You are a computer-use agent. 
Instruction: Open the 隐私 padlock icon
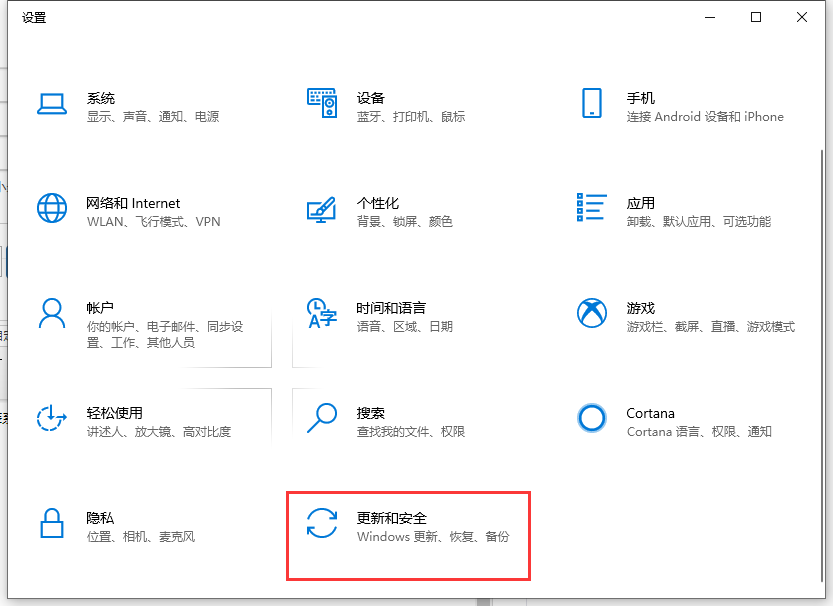pos(52,523)
